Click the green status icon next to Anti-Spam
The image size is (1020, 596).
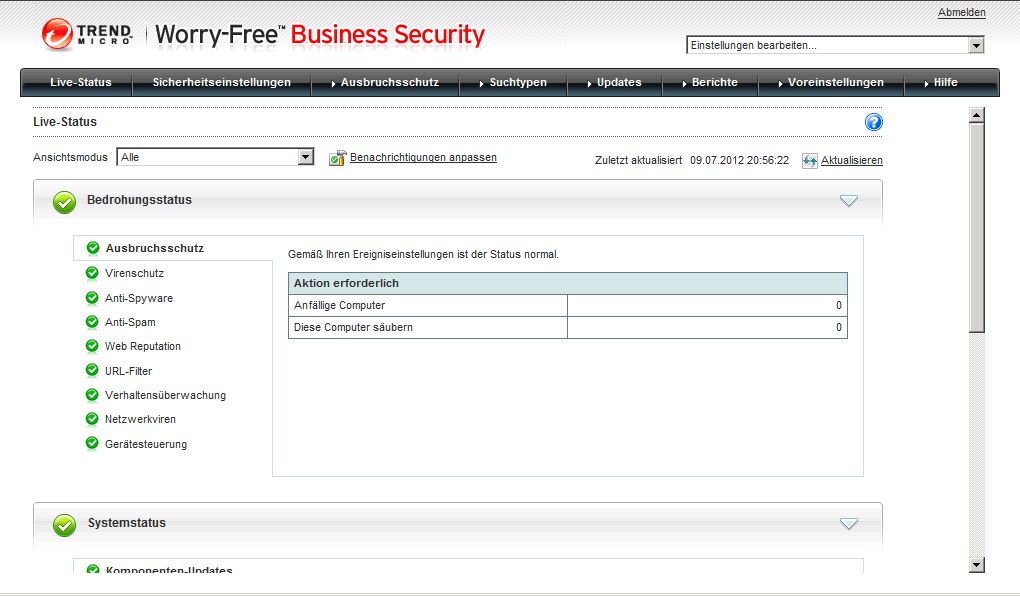pyautogui.click(x=93, y=322)
